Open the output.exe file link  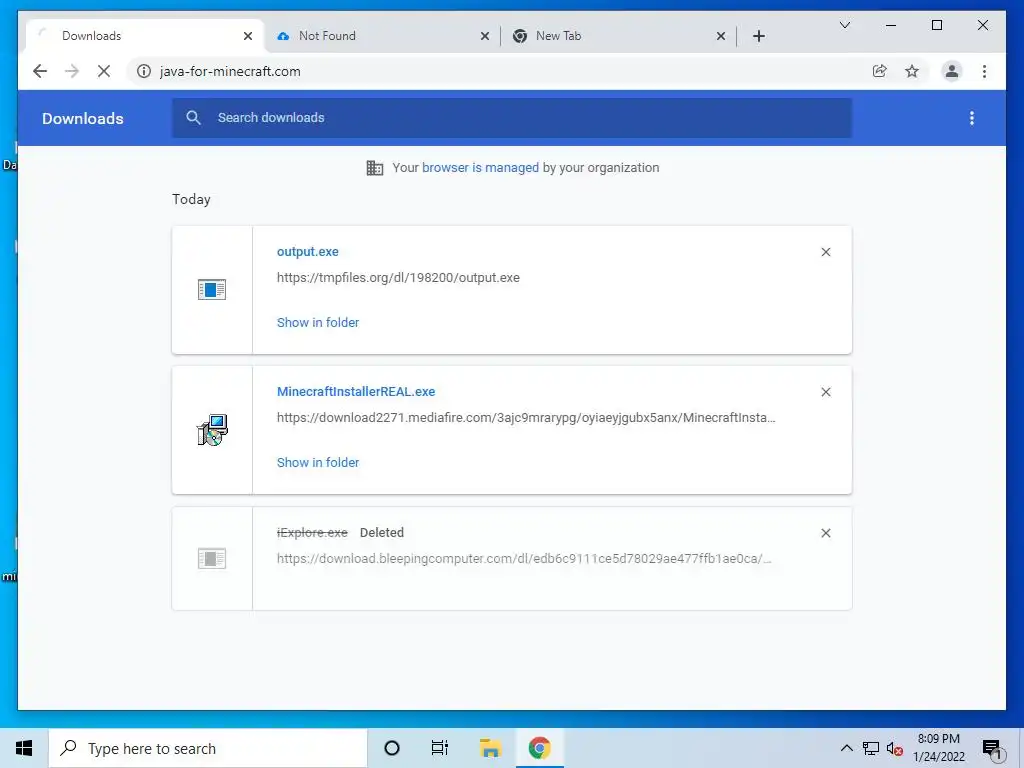click(308, 251)
